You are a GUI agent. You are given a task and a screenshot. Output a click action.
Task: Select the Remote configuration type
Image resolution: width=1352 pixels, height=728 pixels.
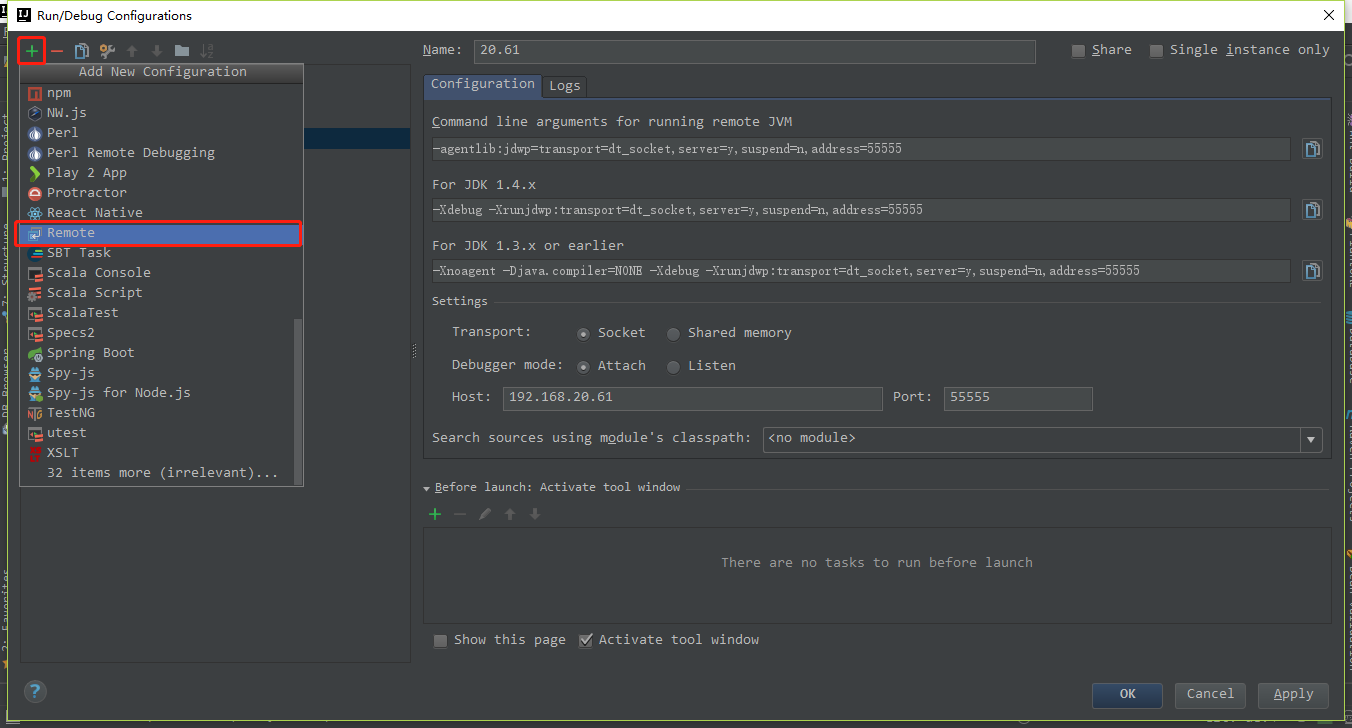161,233
